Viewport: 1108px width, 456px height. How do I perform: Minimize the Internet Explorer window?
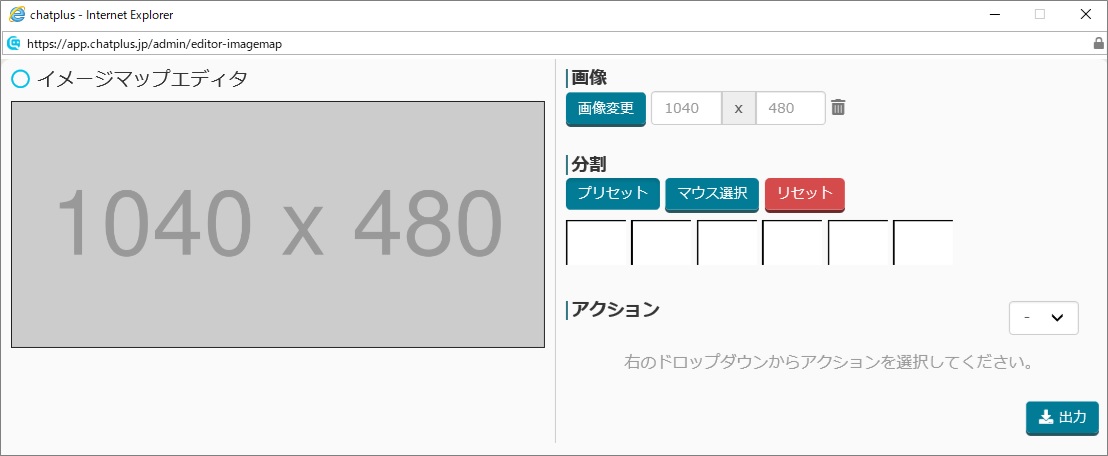995,14
